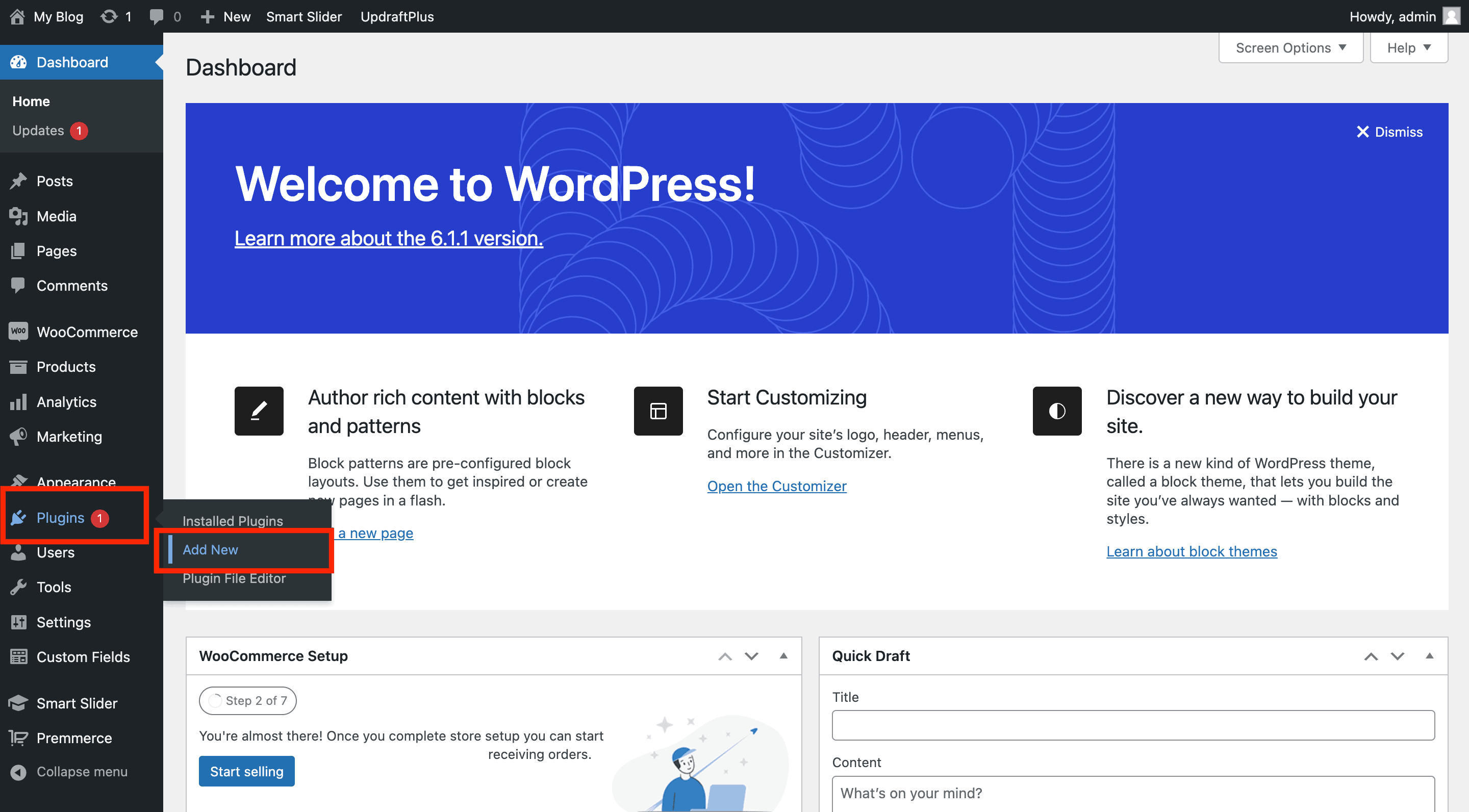Select the Products archive icon
The height and width of the screenshot is (812, 1469).
click(x=18, y=367)
